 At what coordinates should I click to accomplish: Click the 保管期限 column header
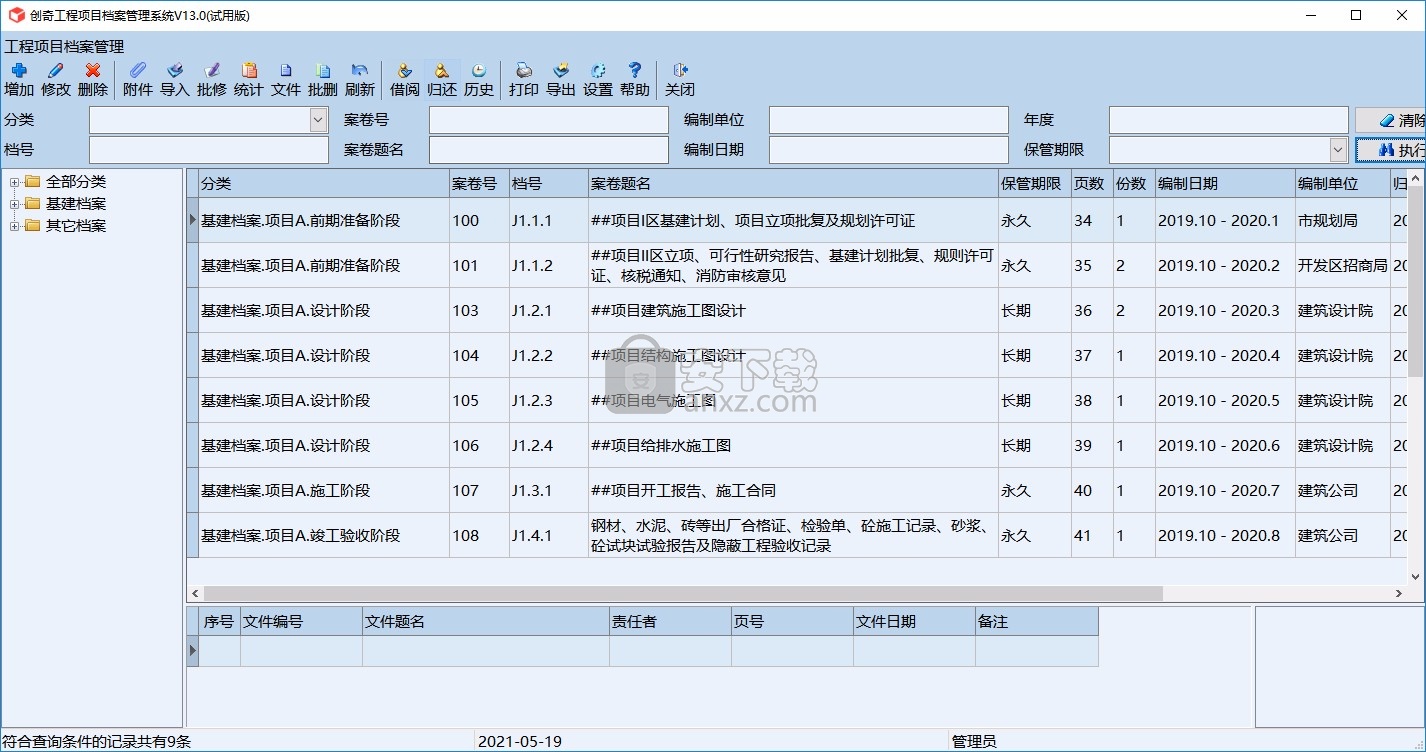[1034, 184]
